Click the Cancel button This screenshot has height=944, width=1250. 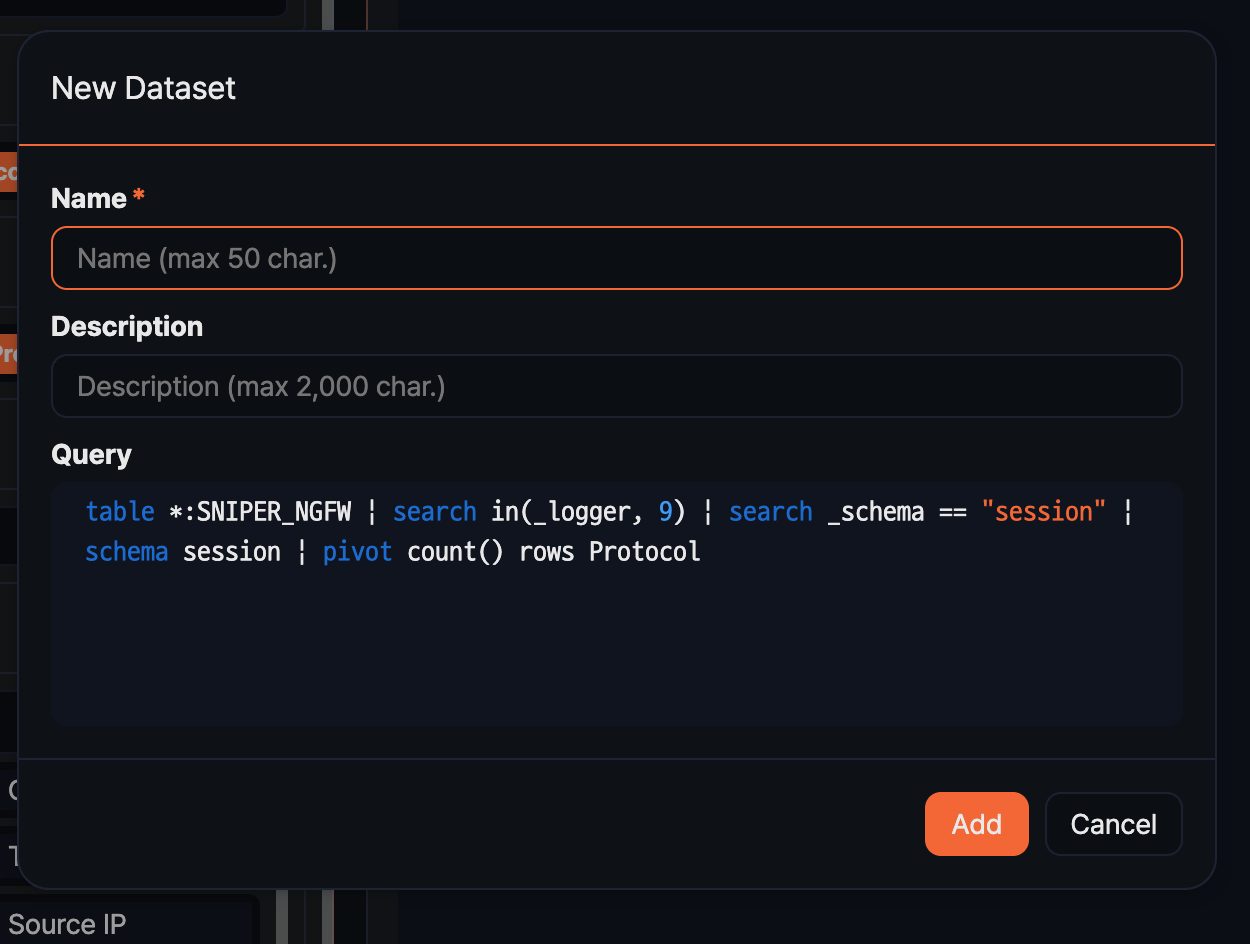tap(1113, 824)
